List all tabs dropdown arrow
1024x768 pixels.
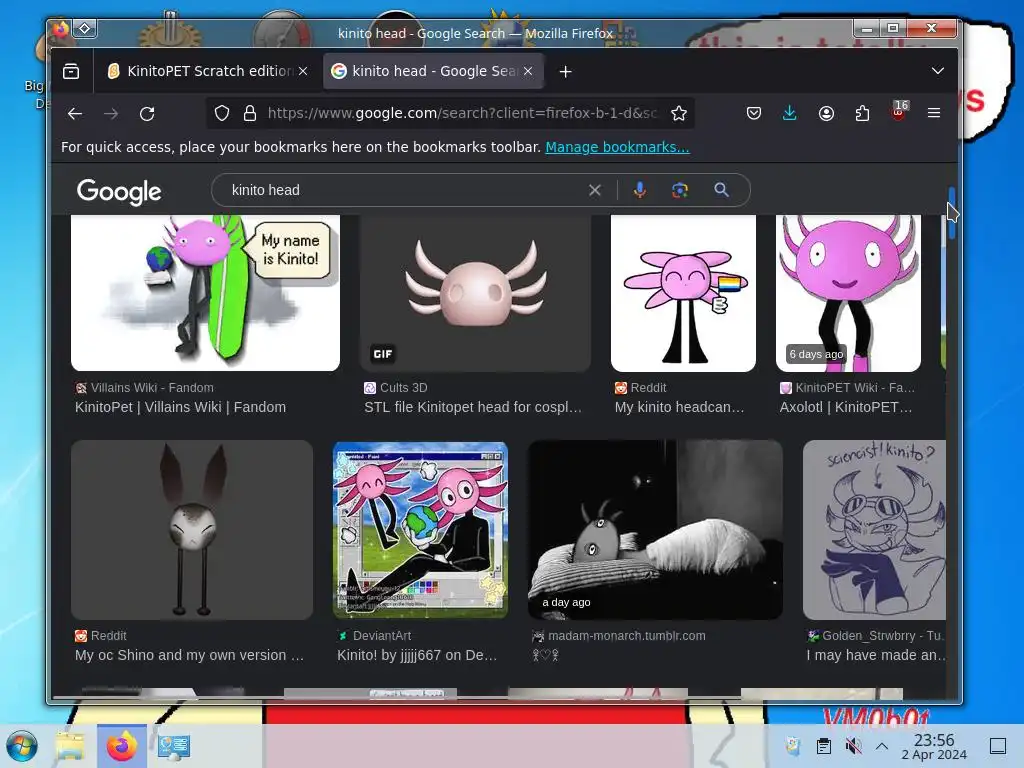tap(938, 71)
